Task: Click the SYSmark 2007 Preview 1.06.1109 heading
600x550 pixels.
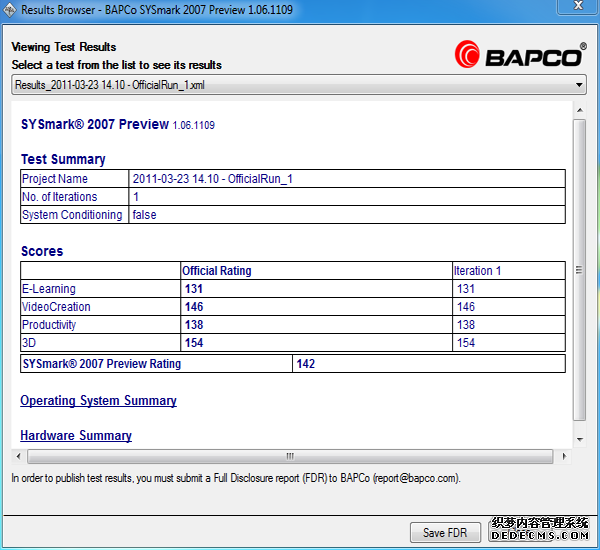Action: coord(118,124)
